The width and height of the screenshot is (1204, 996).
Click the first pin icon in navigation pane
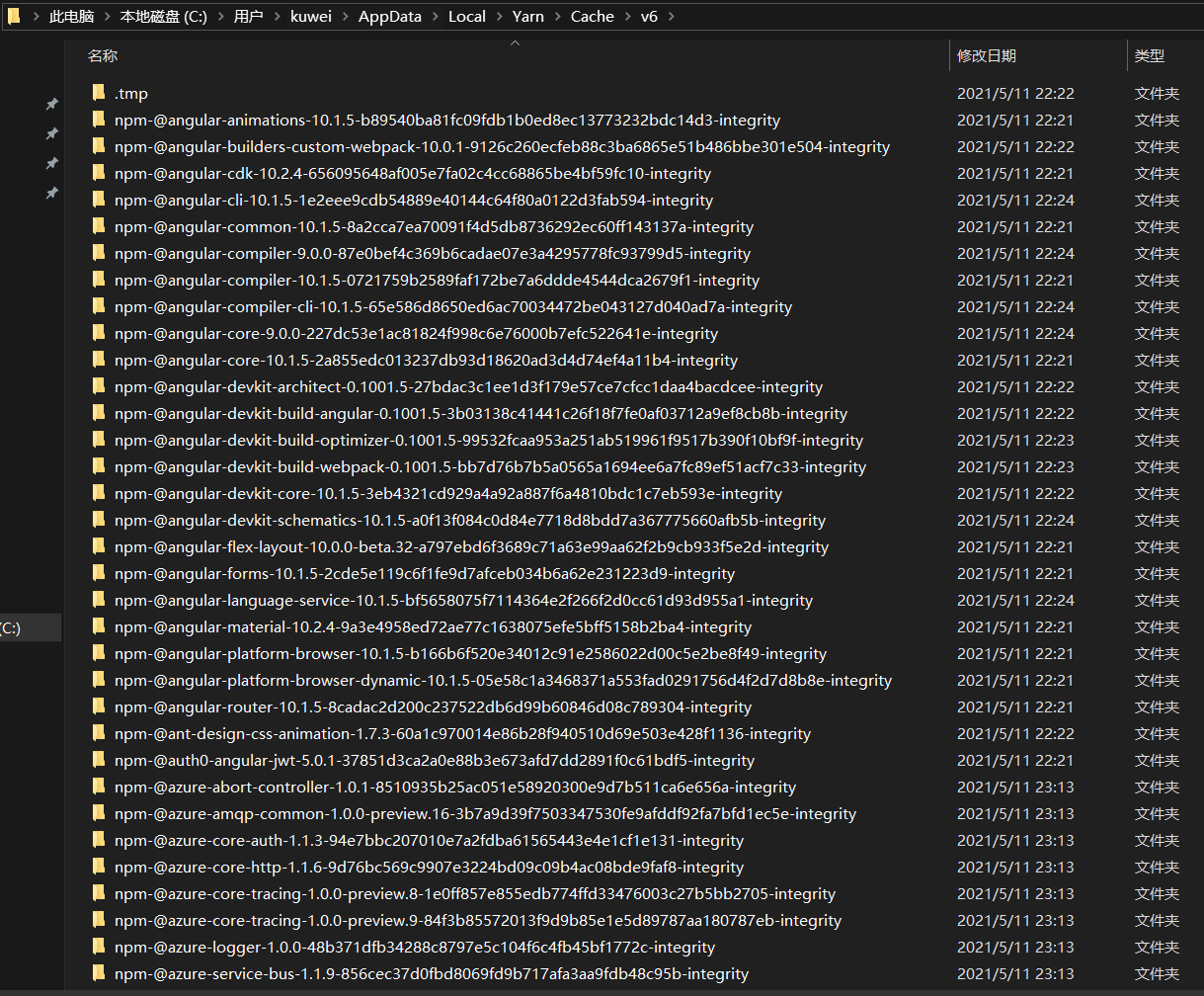click(52, 104)
